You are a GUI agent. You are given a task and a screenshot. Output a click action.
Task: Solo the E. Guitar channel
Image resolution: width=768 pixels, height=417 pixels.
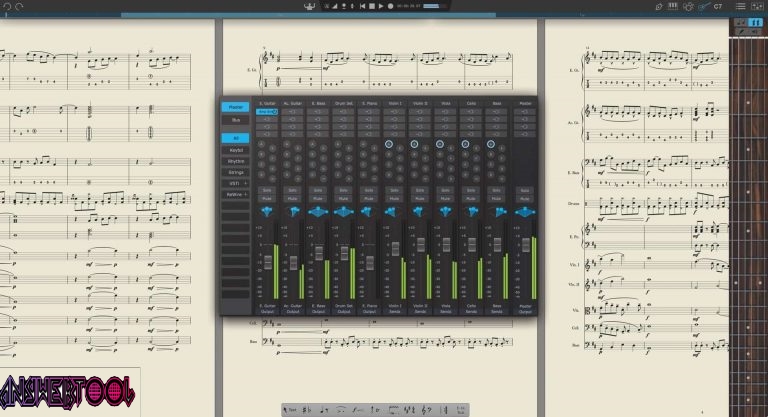pyautogui.click(x=267, y=190)
